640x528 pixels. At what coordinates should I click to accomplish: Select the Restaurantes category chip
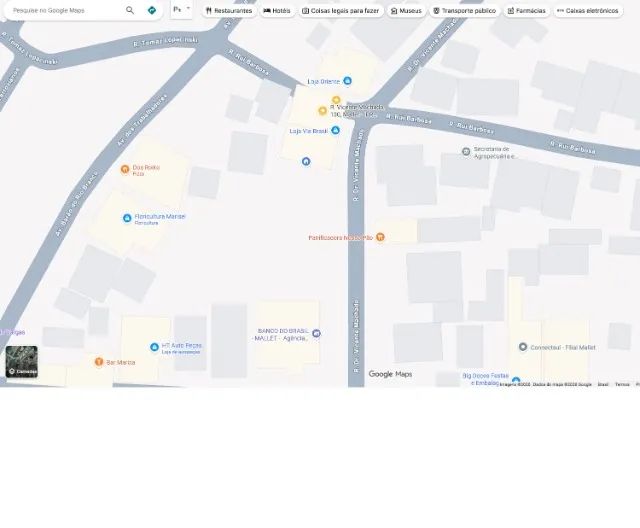coord(229,11)
